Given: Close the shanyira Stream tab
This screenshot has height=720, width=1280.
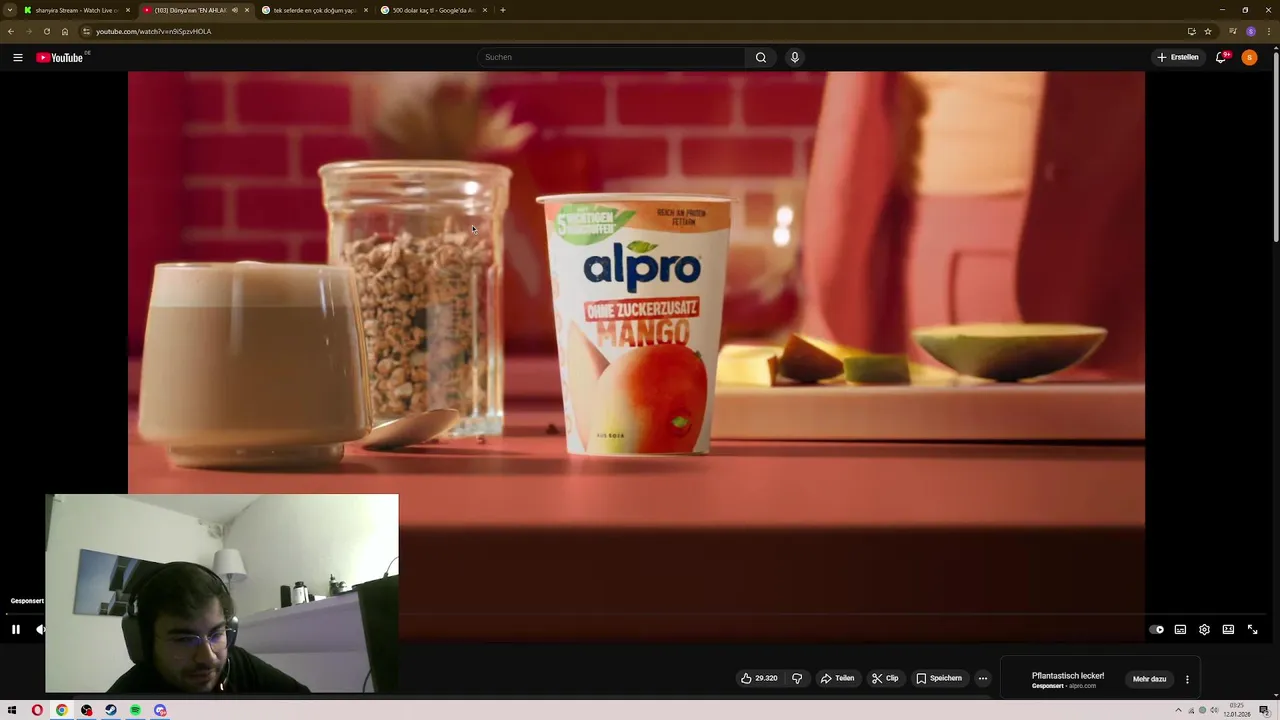Looking at the screenshot, I should click(x=128, y=10).
